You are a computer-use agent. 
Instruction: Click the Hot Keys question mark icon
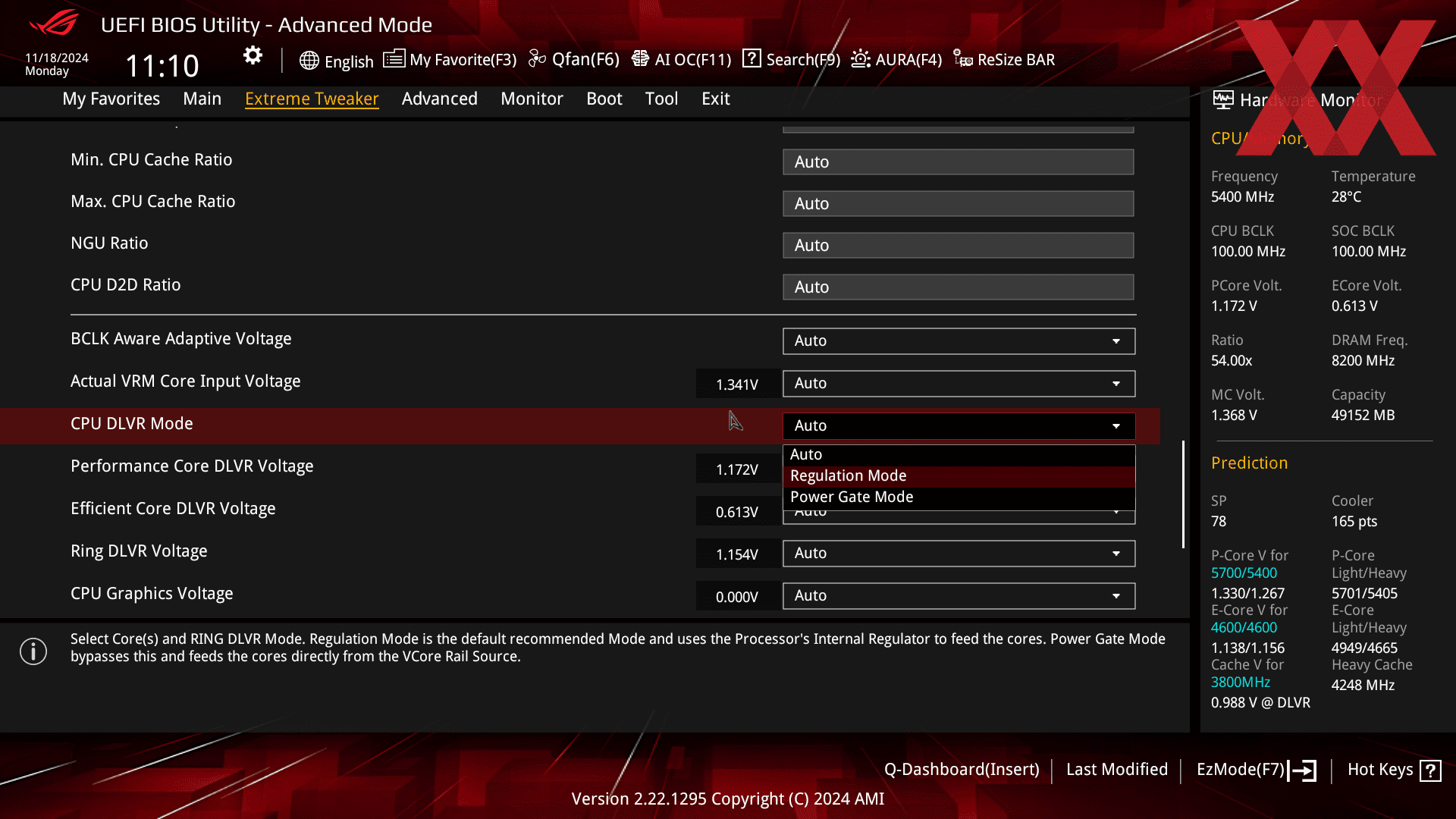click(1430, 770)
